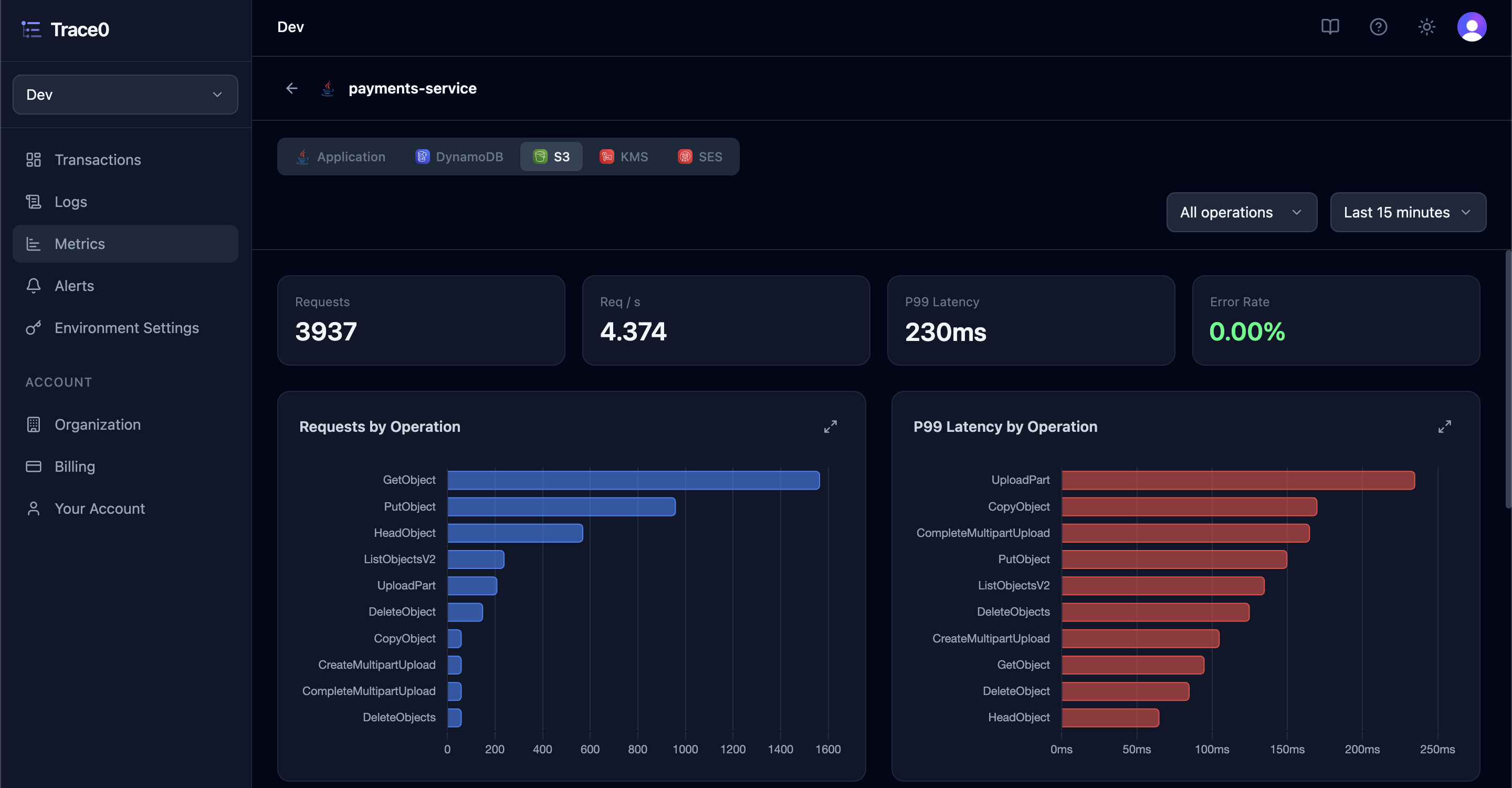Click the Environment Settings key icon
1512x788 pixels.
tap(34, 328)
